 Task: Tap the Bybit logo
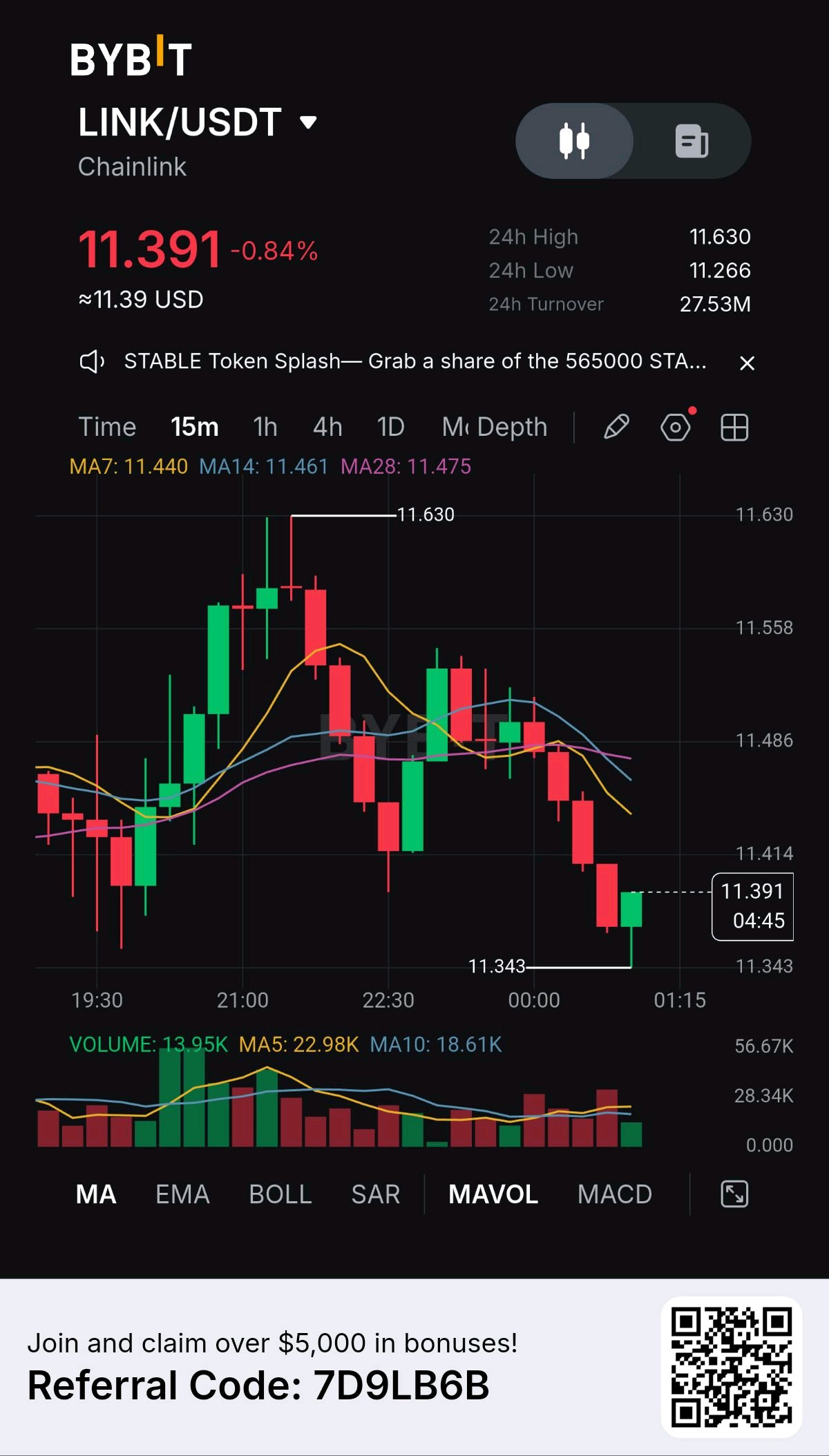[131, 56]
